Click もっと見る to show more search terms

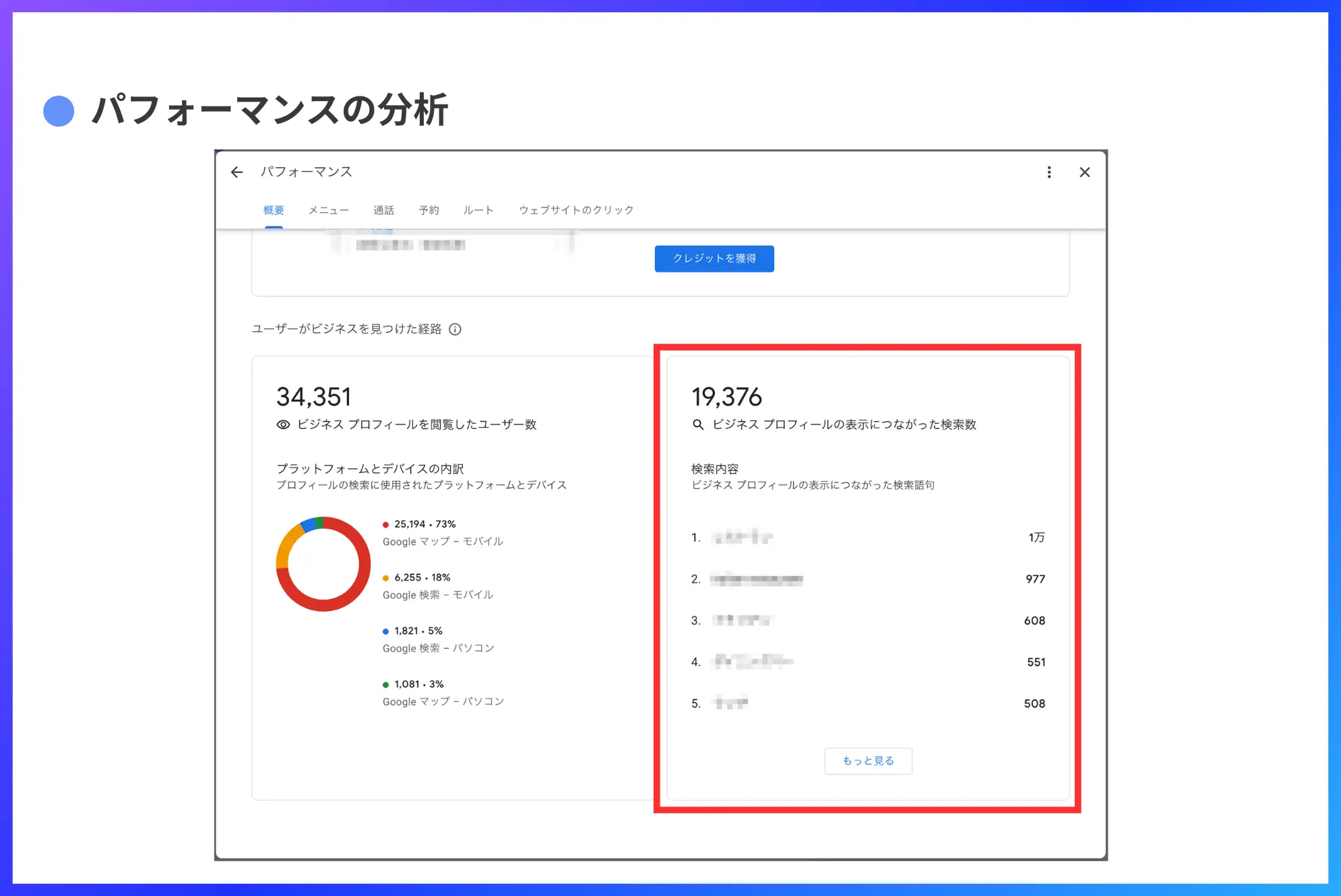coord(867,761)
